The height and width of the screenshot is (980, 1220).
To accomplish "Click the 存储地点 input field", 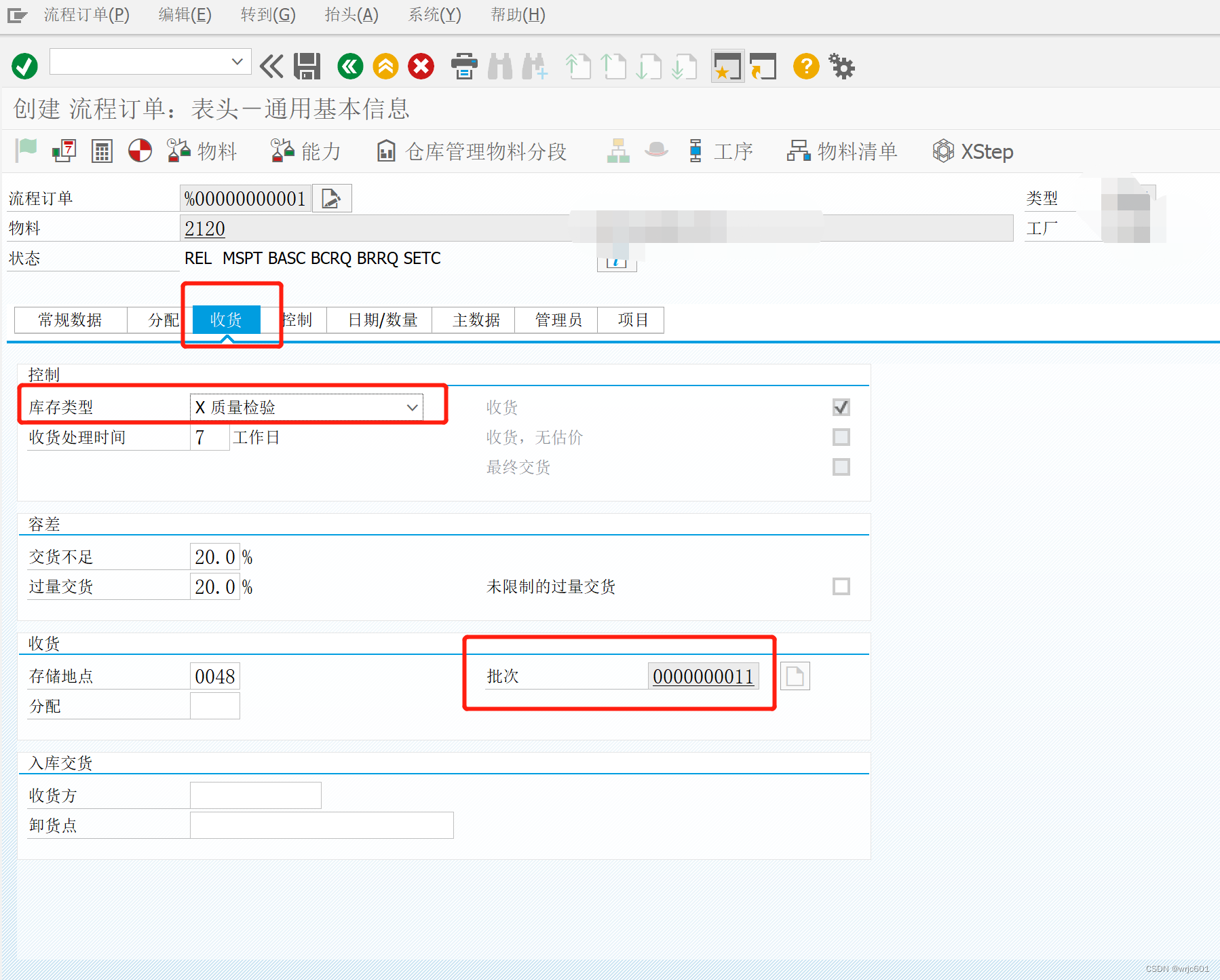I will tap(214, 676).
